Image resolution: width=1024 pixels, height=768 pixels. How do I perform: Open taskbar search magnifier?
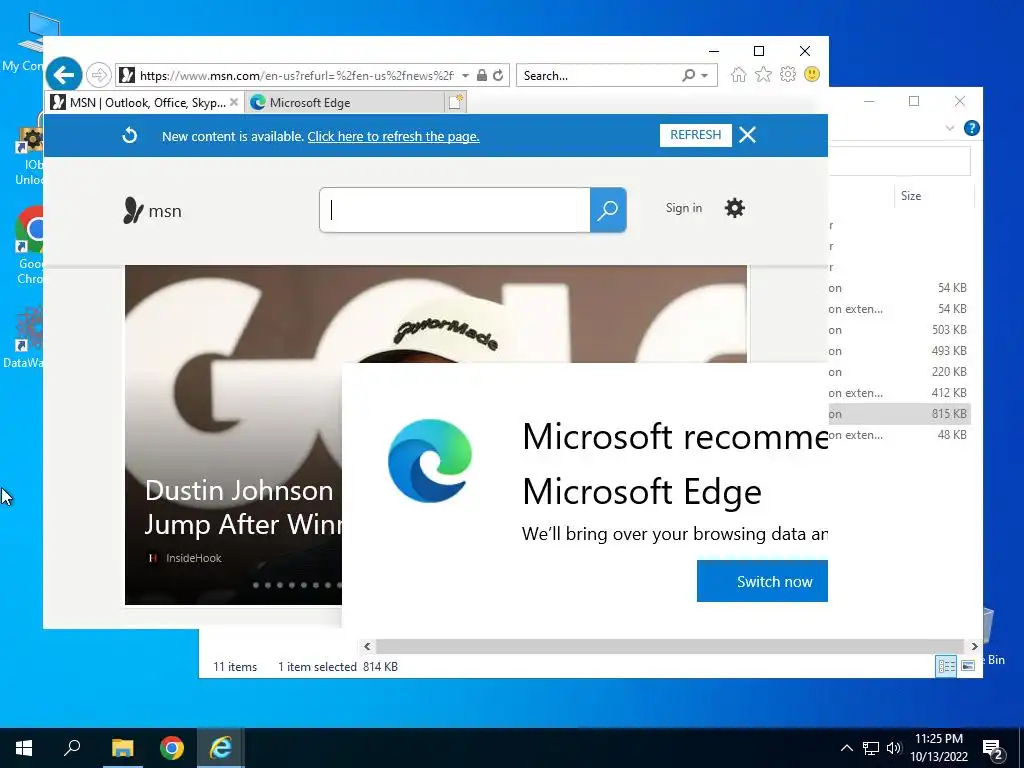click(72, 748)
